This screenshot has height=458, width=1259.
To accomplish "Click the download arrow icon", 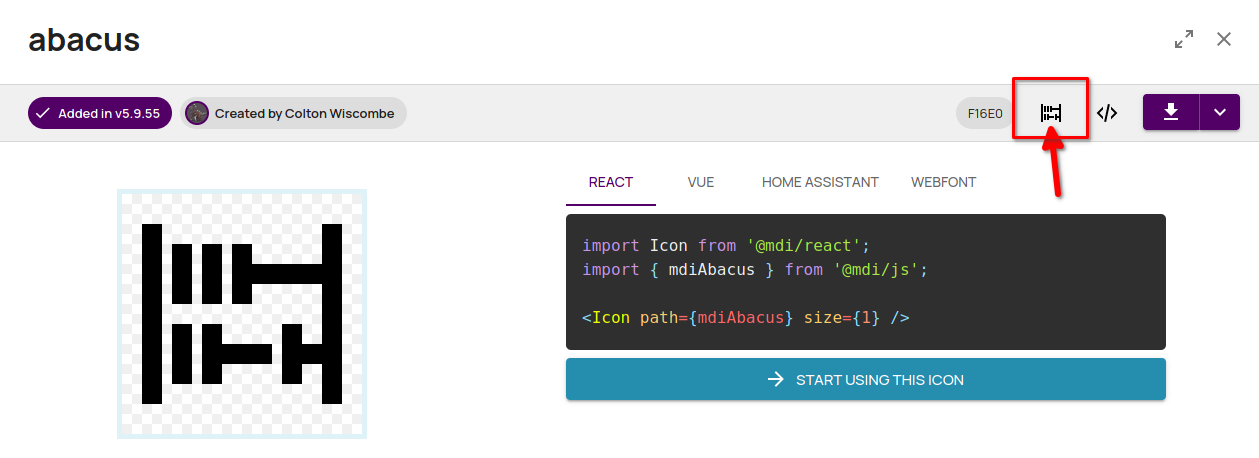I will tap(1171, 112).
